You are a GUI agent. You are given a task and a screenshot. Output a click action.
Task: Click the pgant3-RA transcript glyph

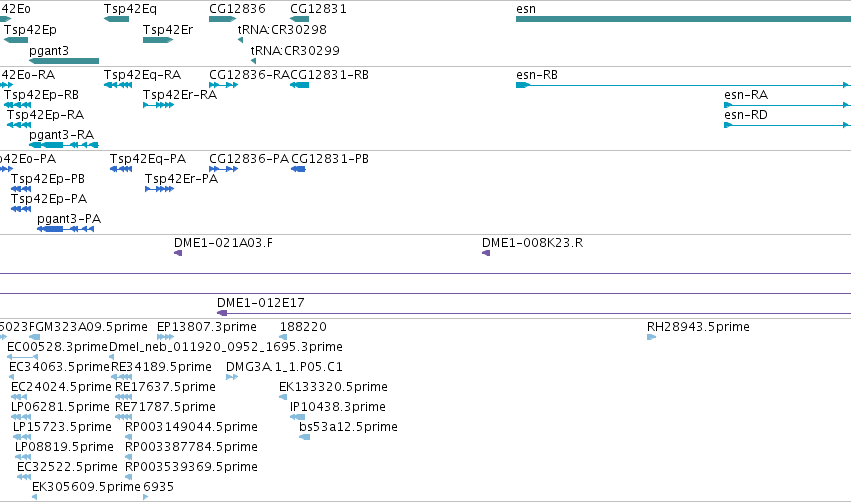pyautogui.click(x=64, y=145)
